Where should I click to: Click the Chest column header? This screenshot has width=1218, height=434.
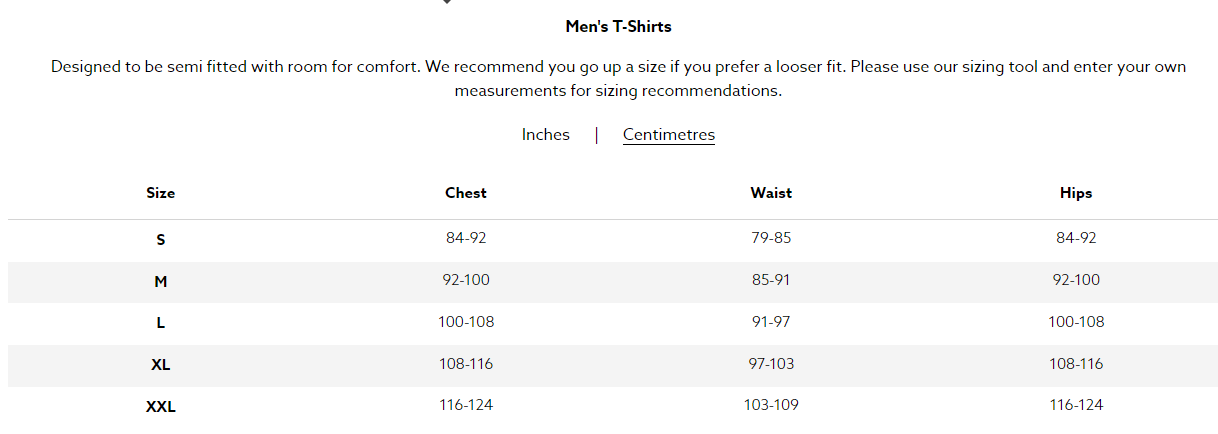tap(466, 193)
